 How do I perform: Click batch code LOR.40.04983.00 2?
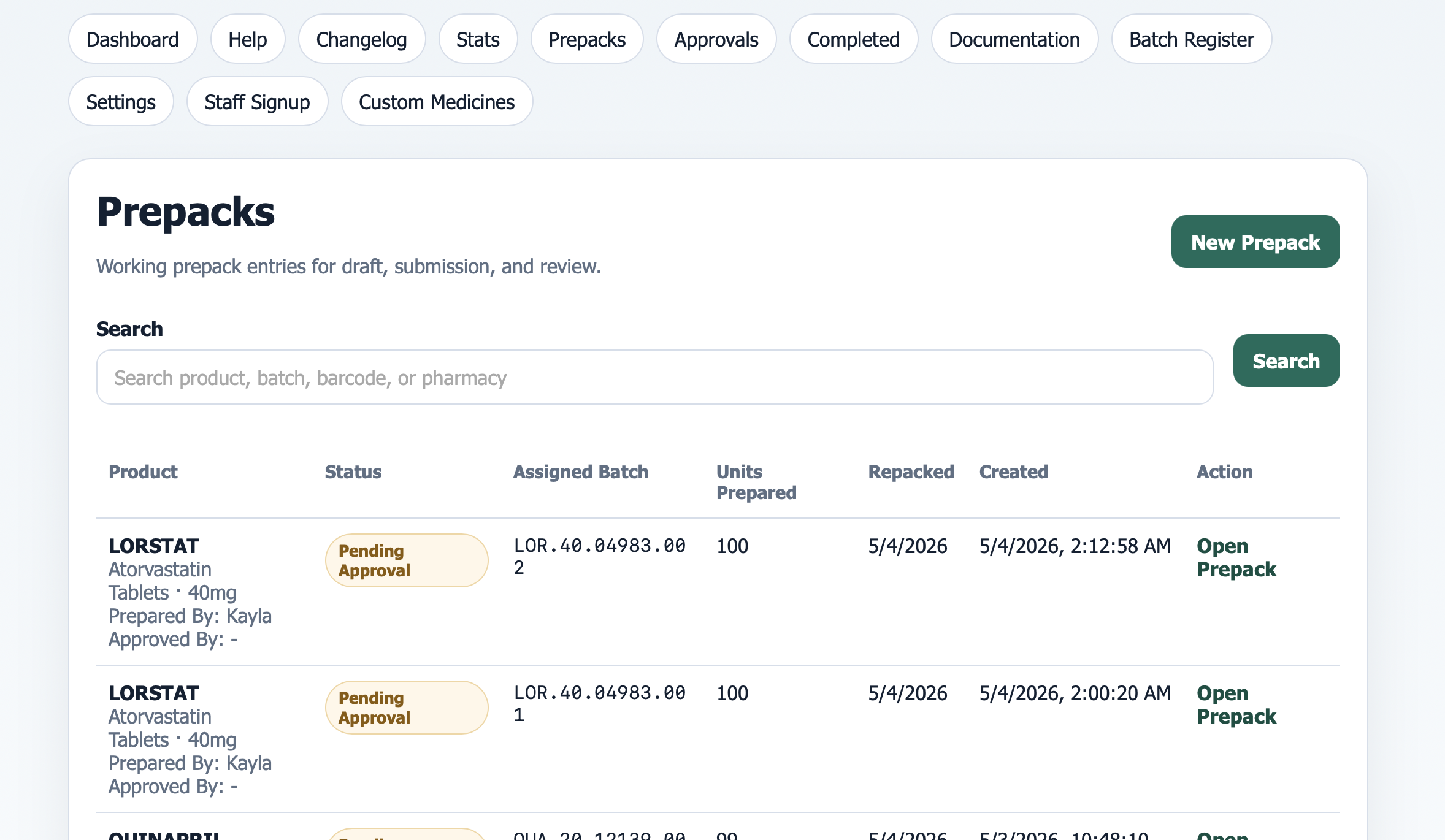click(x=599, y=556)
